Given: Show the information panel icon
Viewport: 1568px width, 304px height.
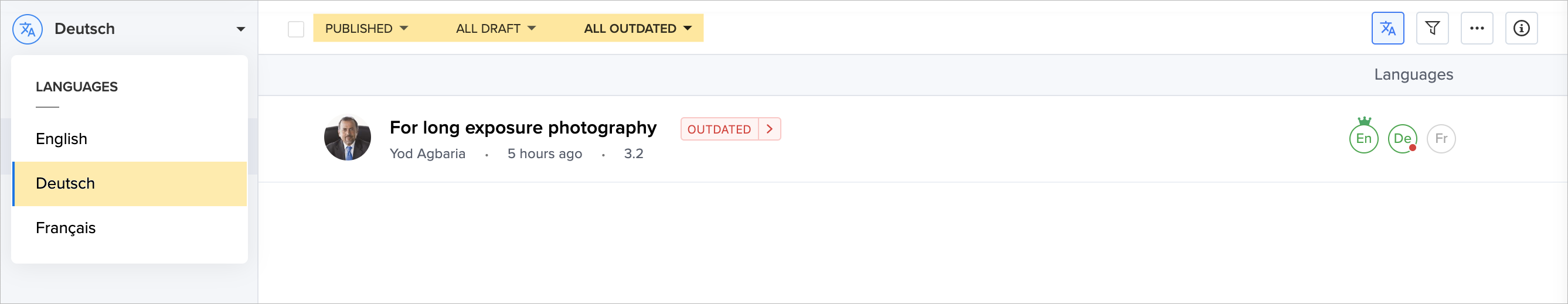Looking at the screenshot, I should pos(1521,29).
